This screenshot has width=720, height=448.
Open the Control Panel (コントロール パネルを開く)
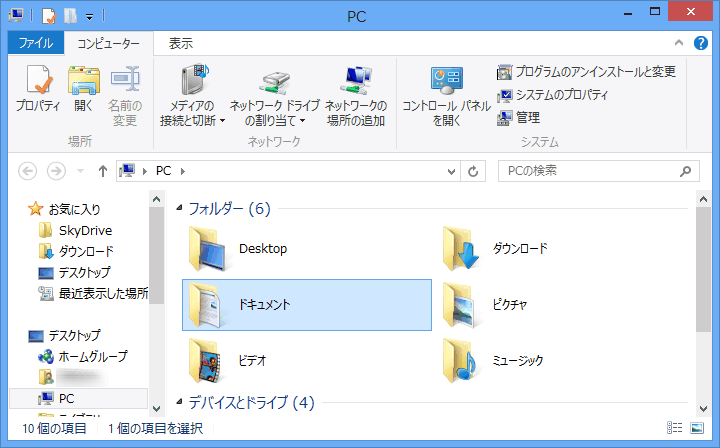coord(446,95)
